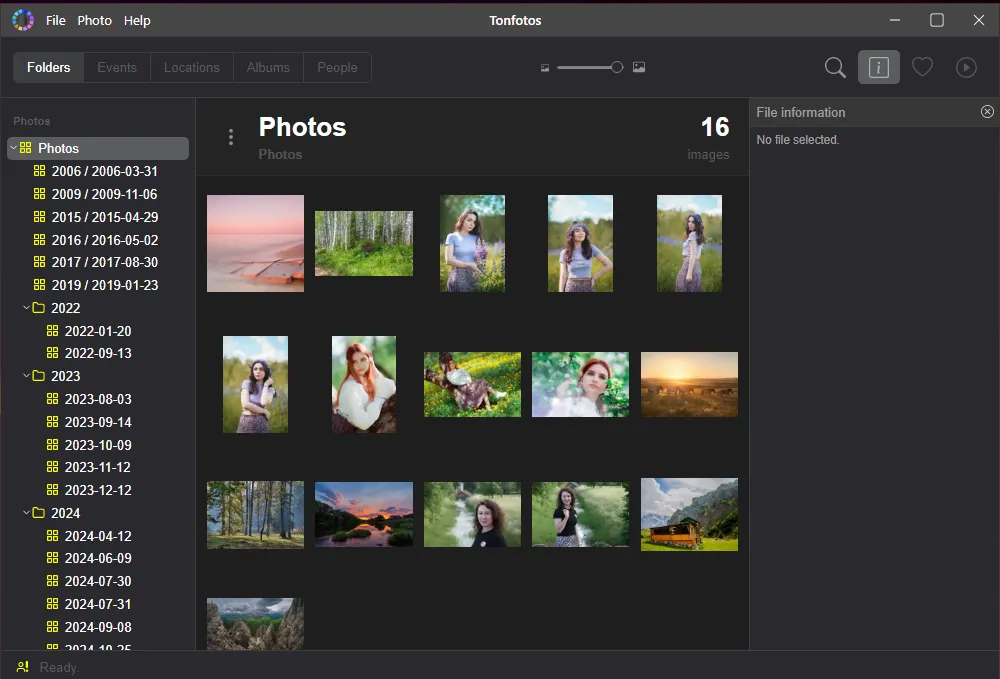Start slideshow with the play icon
Image resolution: width=1000 pixels, height=679 pixels.
tap(966, 67)
